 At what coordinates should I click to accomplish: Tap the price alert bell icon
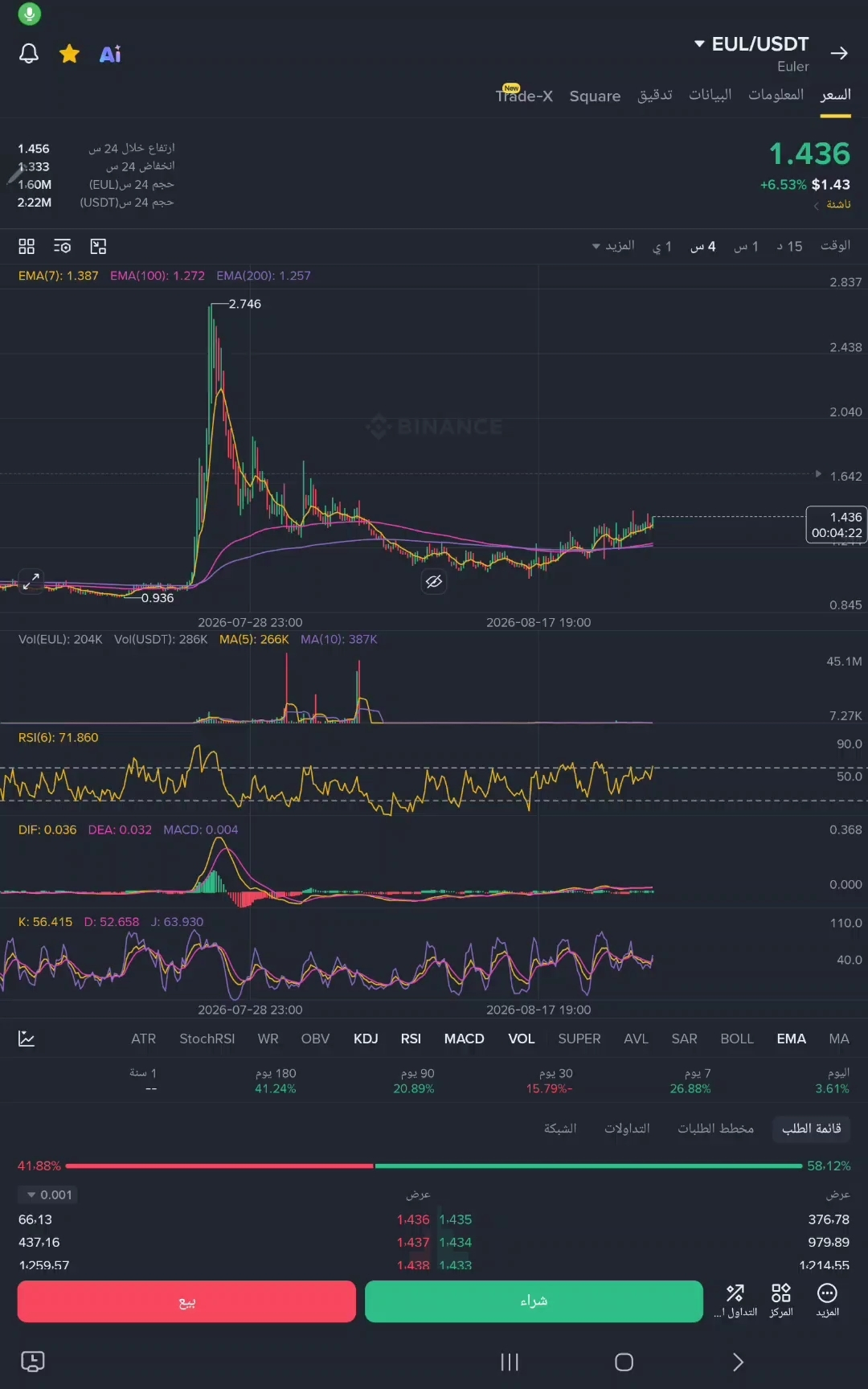pos(29,53)
